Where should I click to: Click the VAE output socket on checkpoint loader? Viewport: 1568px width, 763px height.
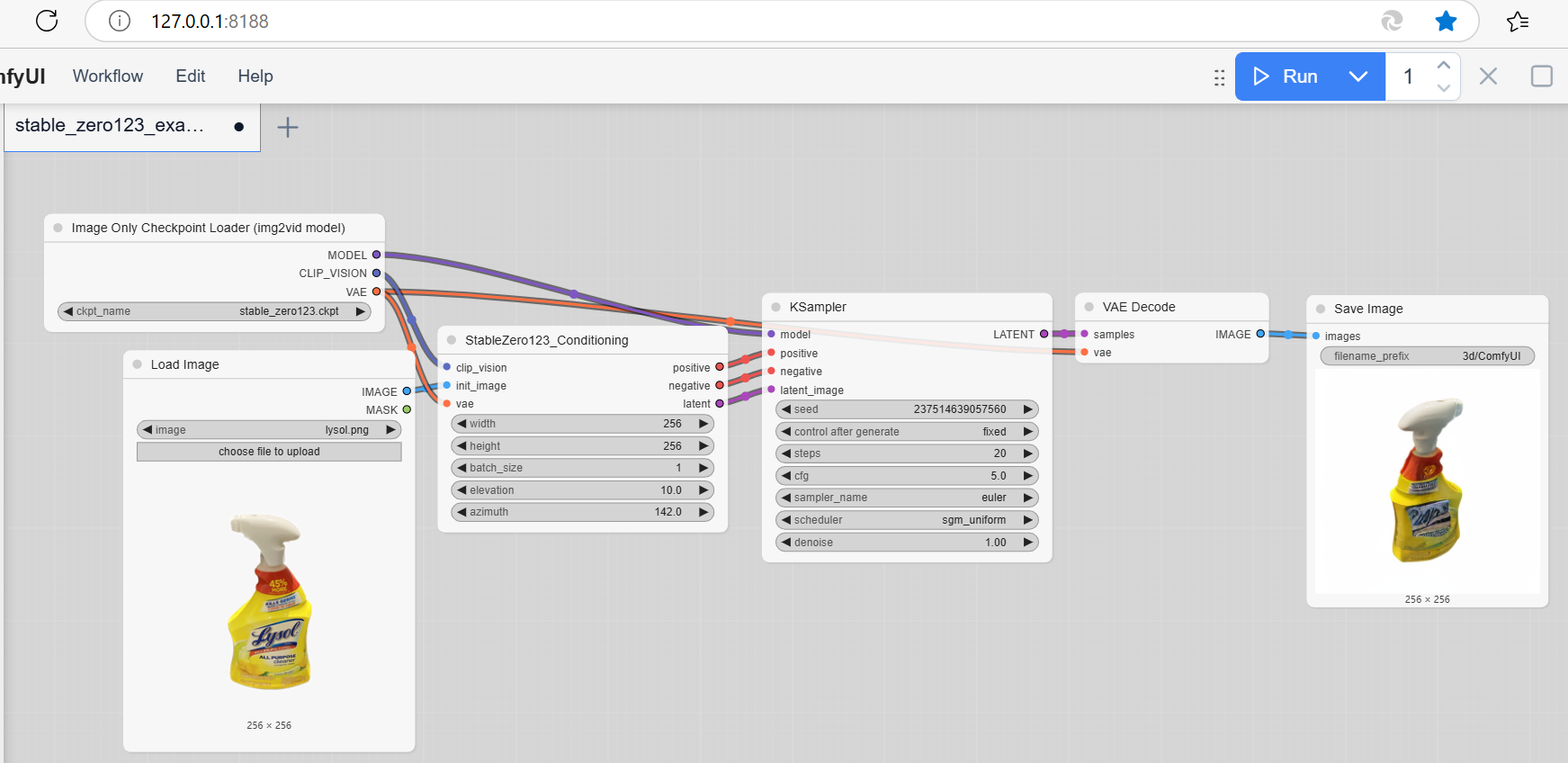[376, 292]
